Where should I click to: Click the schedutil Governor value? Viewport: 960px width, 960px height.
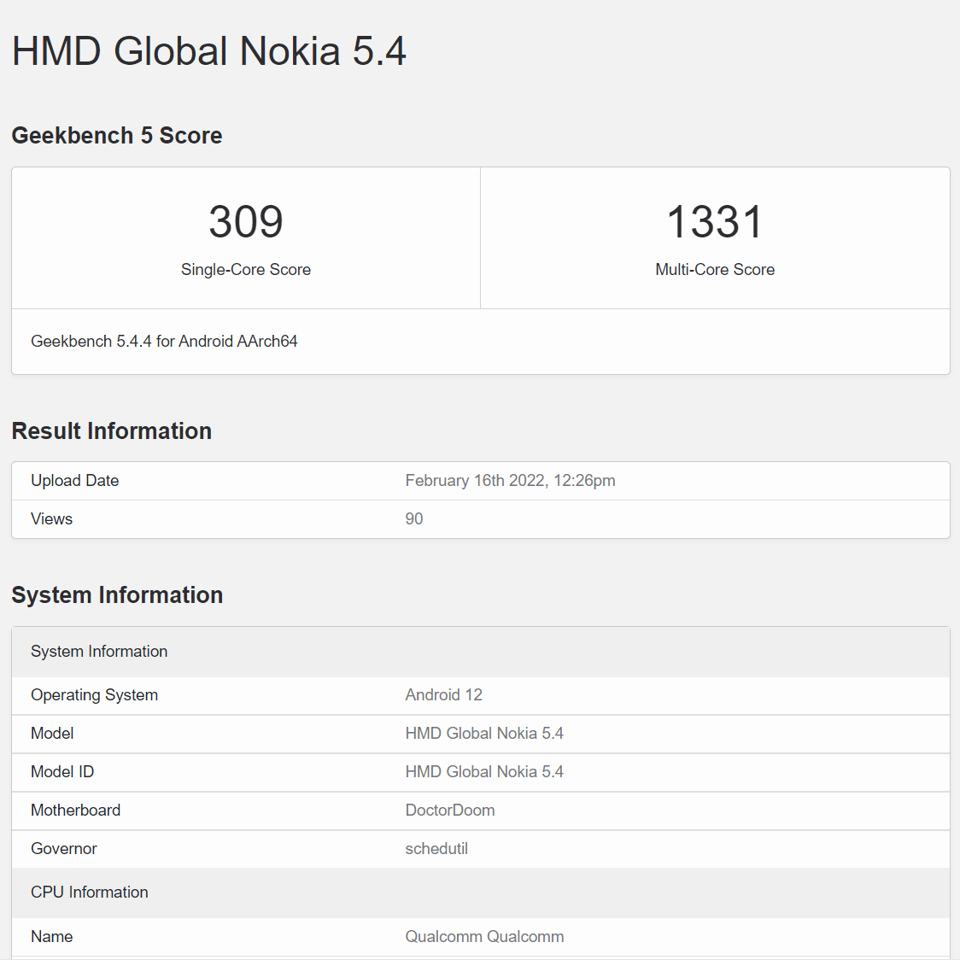point(436,848)
